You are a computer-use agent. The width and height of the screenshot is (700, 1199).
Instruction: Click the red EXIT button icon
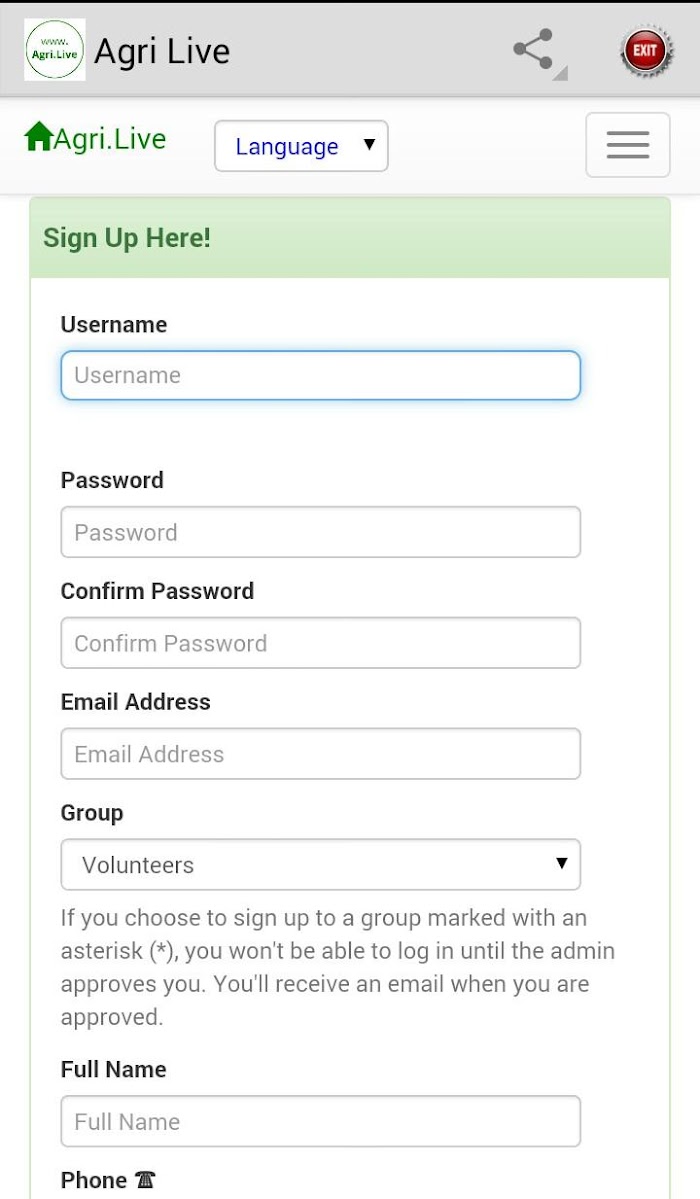(646, 50)
